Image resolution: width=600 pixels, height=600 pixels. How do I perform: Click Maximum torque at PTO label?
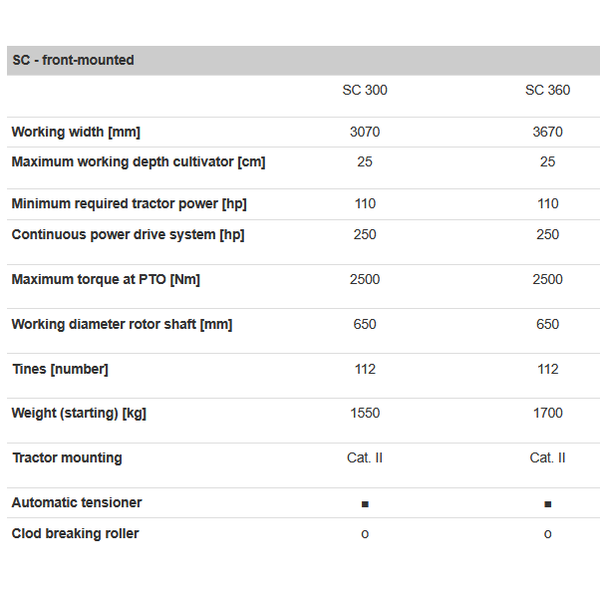(105, 279)
